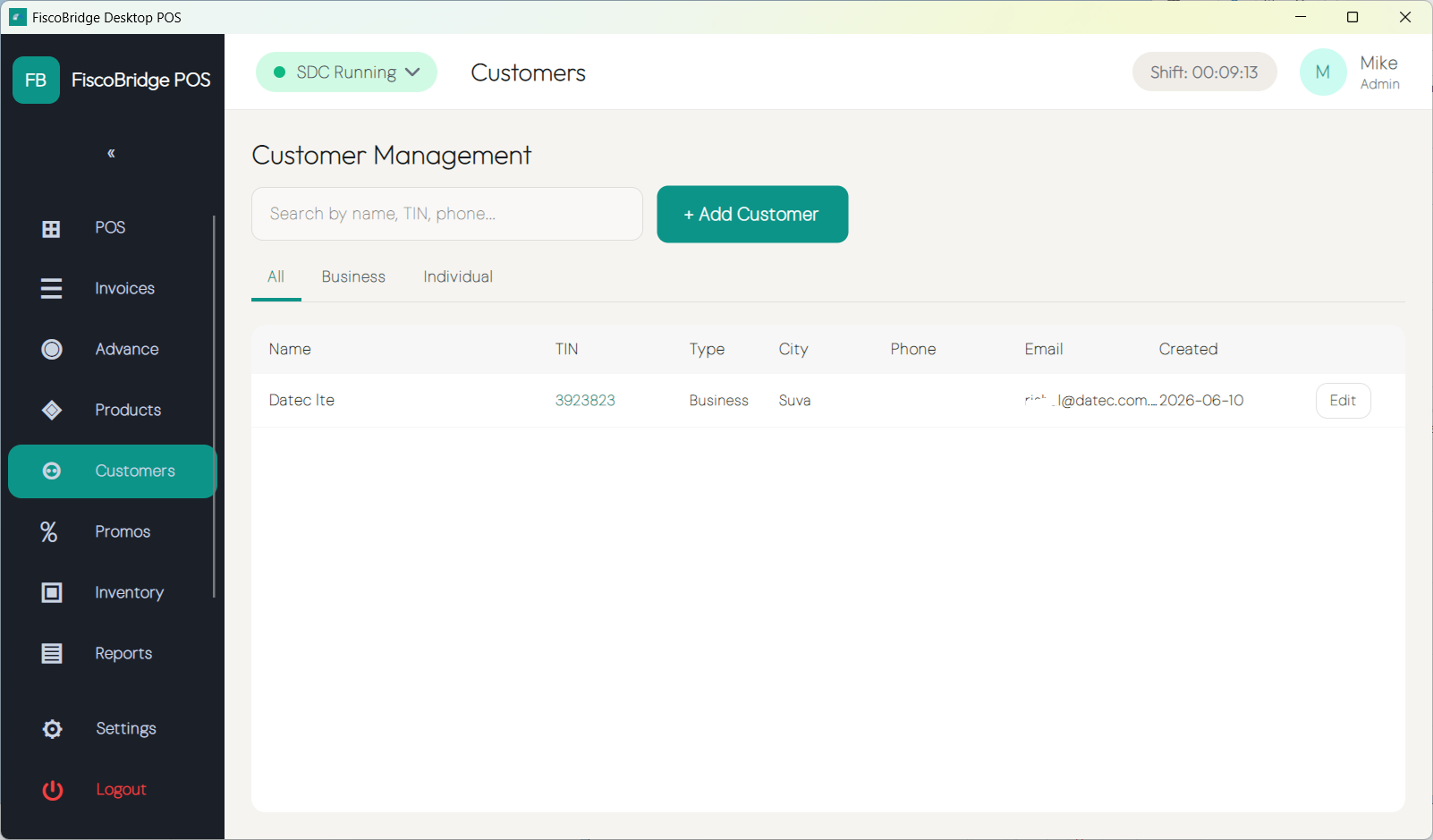This screenshot has height=840, width=1433.
Task: Click the Advance circle icon
Action: click(x=52, y=349)
